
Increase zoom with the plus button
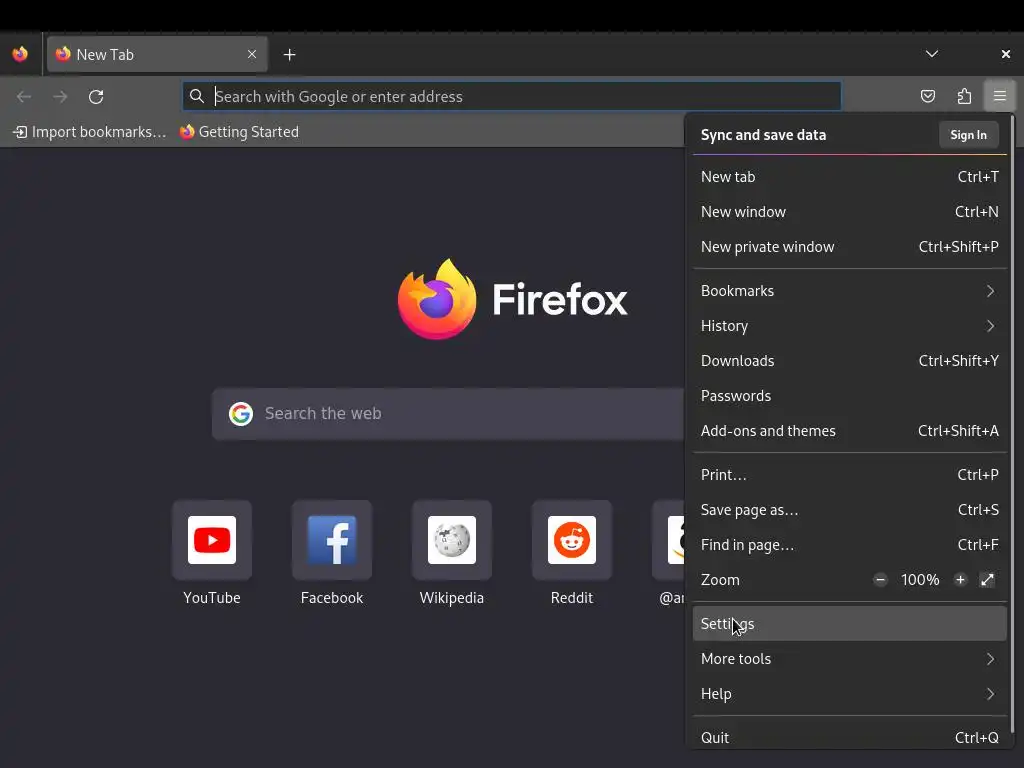coord(960,580)
